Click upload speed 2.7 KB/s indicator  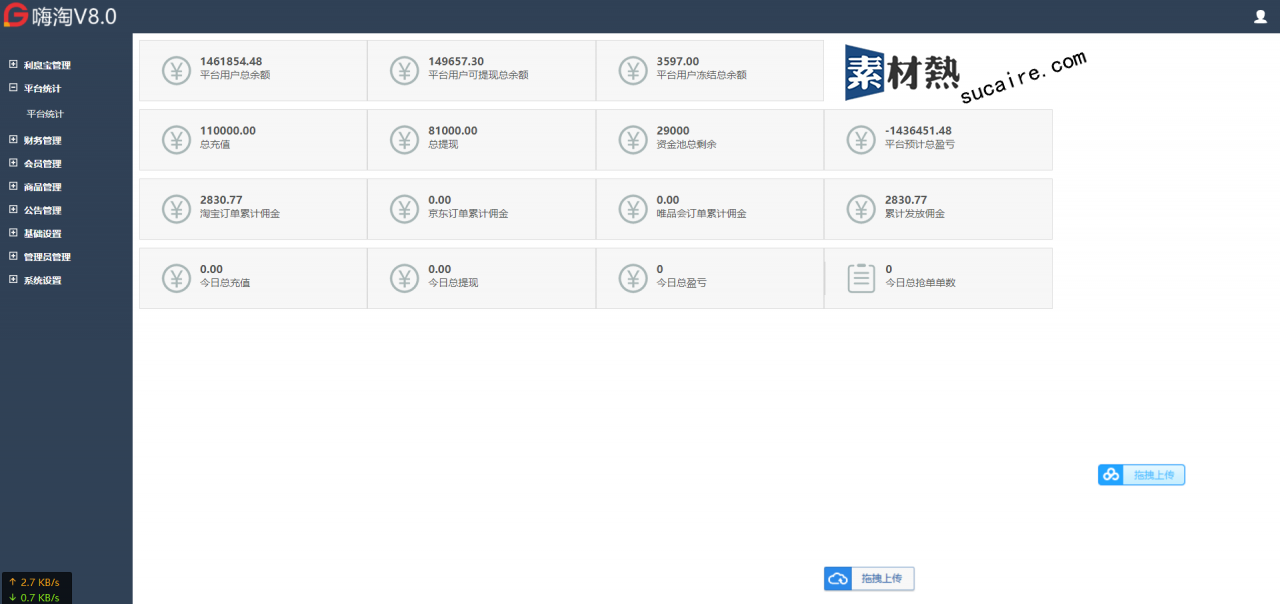click(x=35, y=582)
